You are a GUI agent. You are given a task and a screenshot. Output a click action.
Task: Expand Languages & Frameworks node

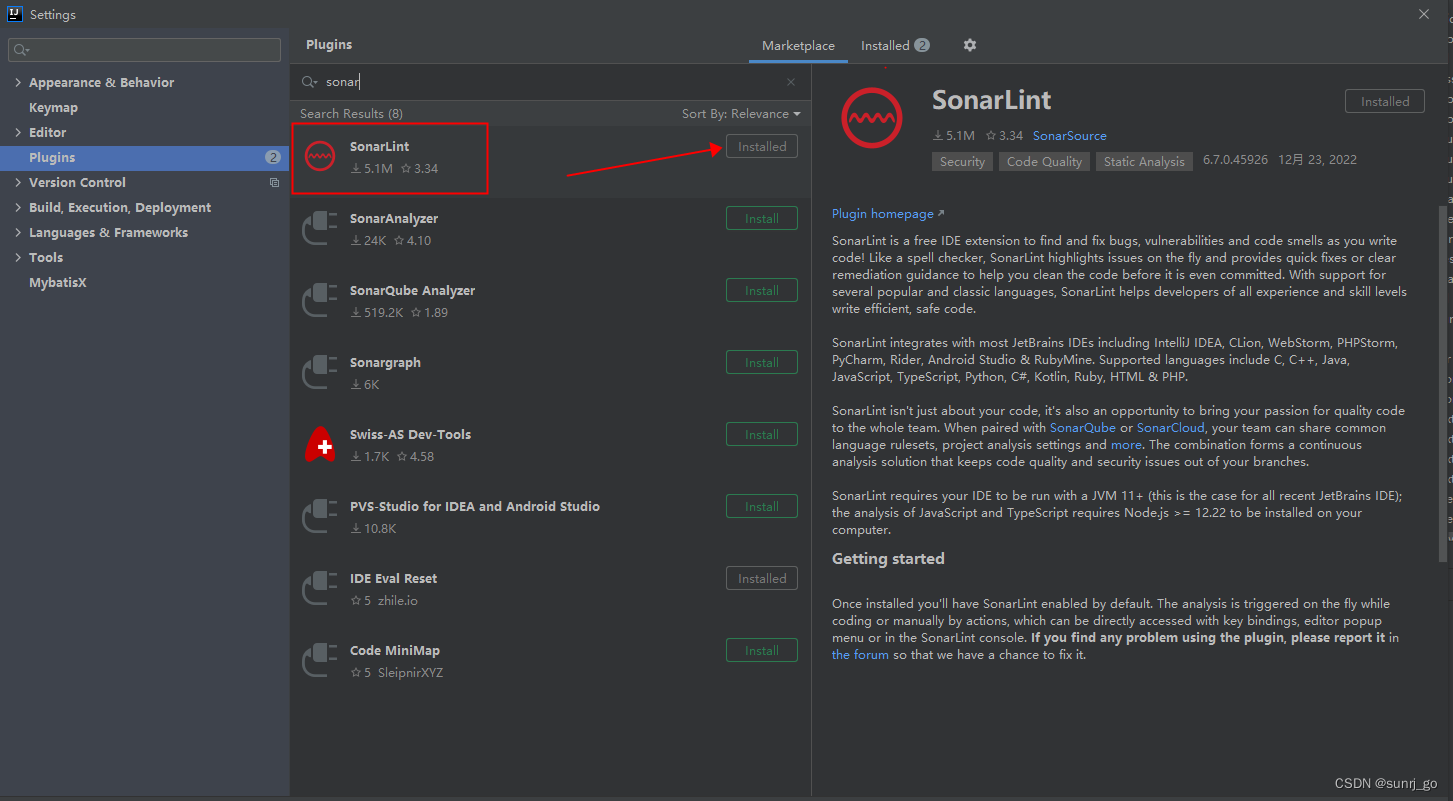coord(18,233)
